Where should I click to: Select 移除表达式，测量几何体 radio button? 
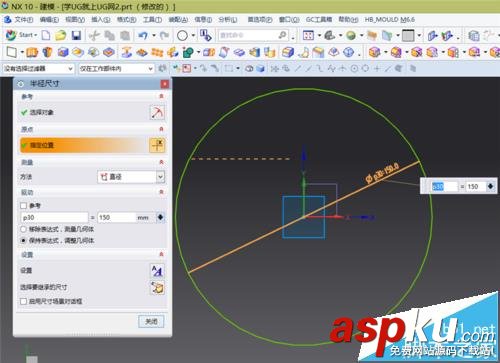click(x=23, y=229)
